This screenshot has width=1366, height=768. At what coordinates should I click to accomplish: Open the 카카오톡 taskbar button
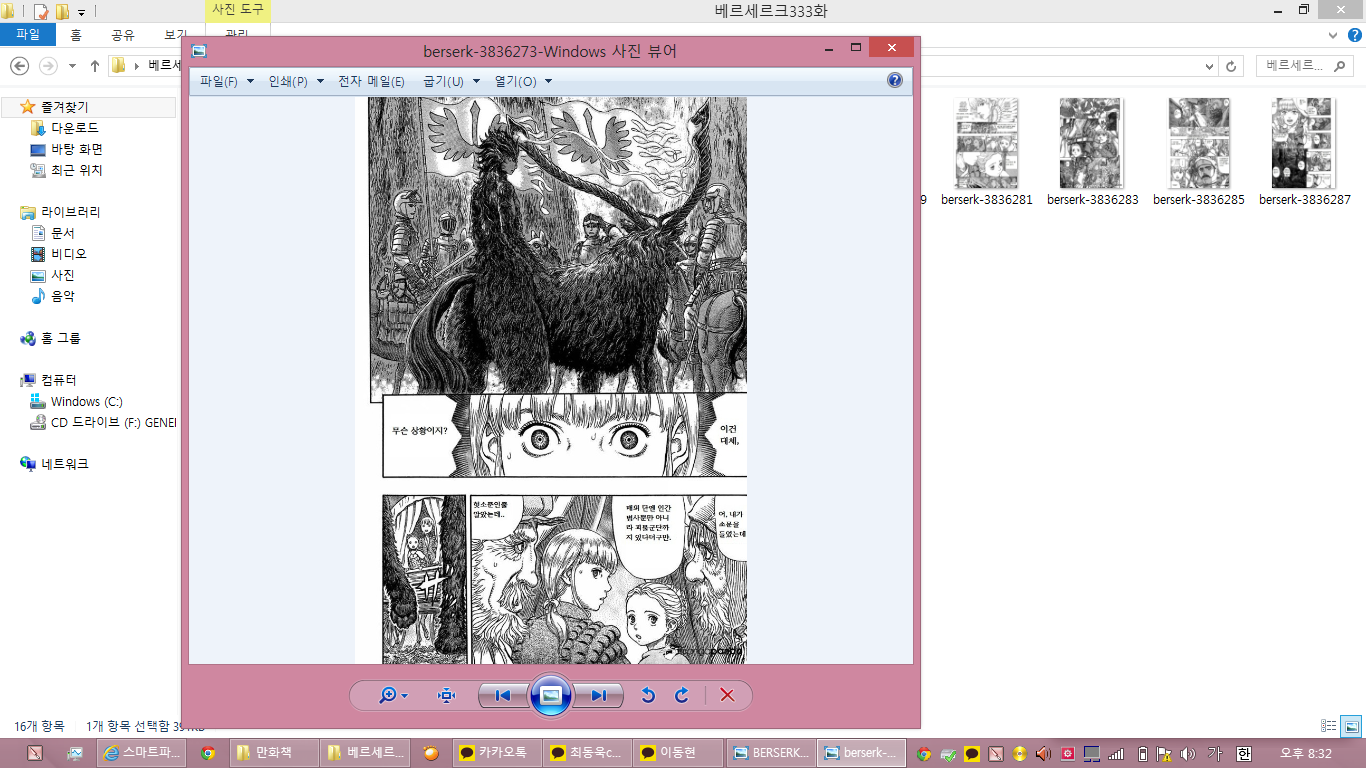click(492, 753)
